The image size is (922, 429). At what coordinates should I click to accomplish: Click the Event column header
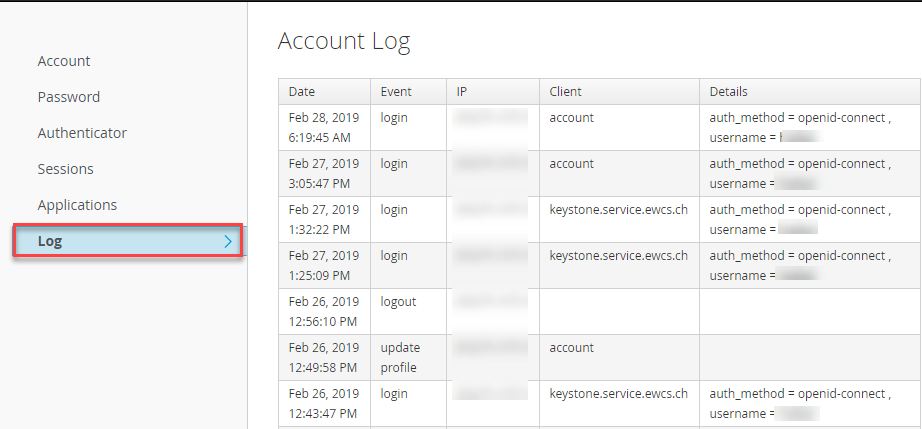tap(396, 92)
